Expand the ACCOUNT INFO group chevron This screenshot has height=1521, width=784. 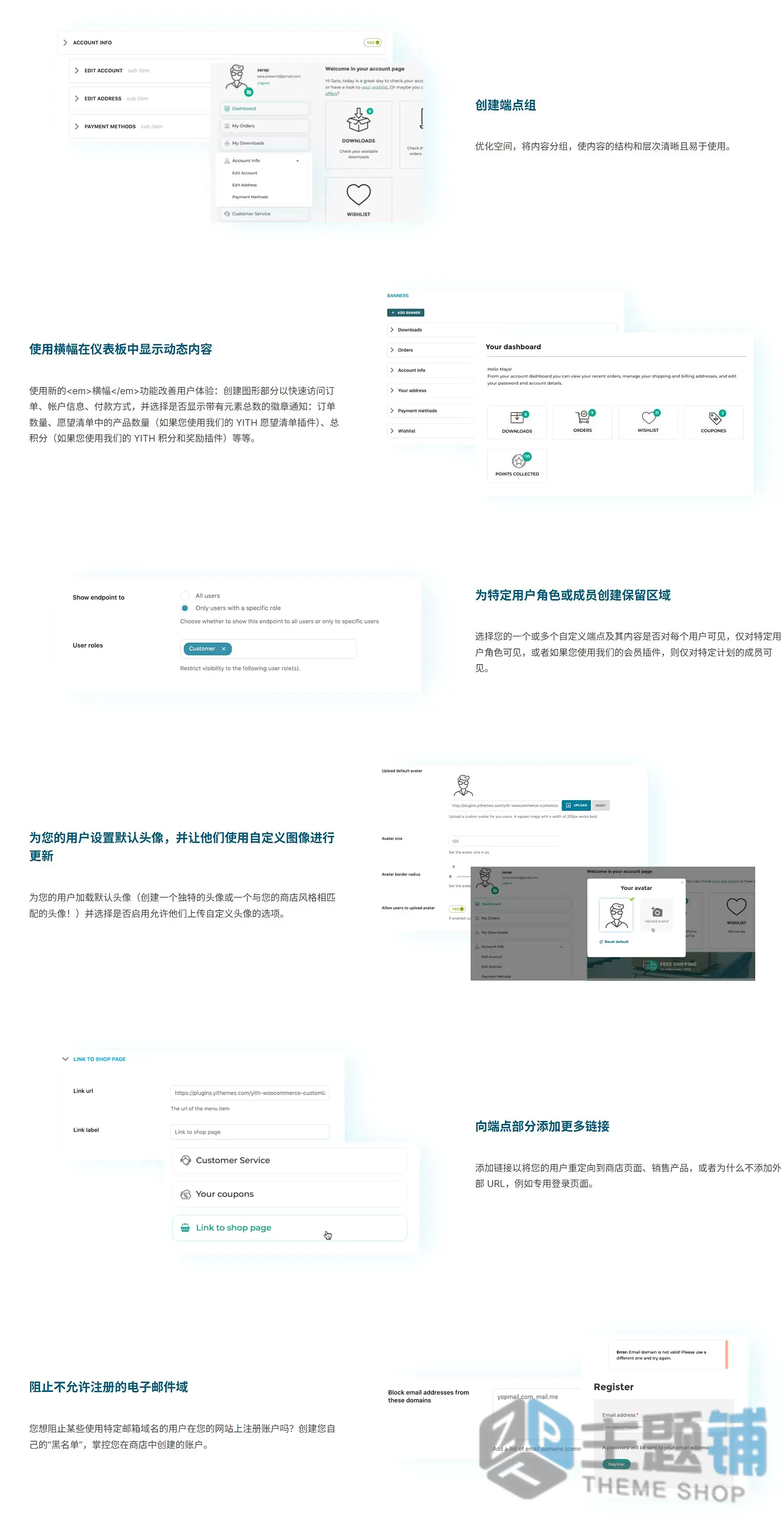(x=65, y=43)
